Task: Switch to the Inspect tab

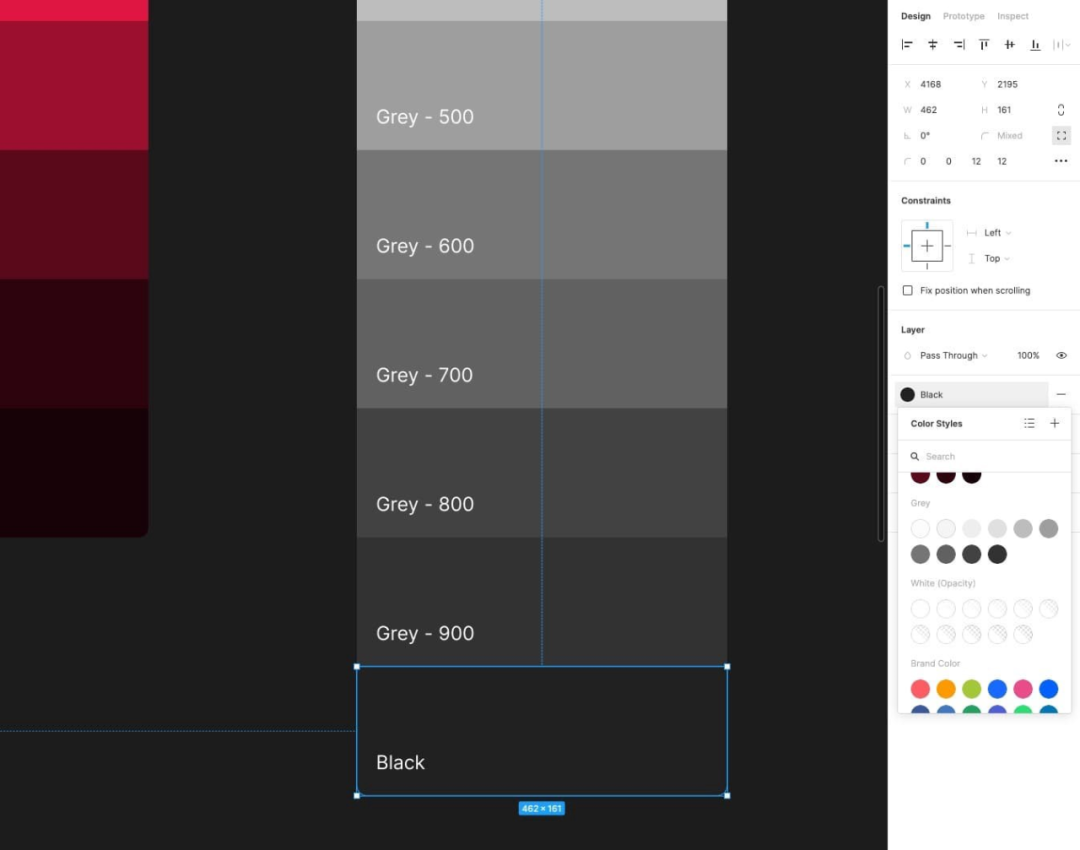Action: pyautogui.click(x=1012, y=16)
